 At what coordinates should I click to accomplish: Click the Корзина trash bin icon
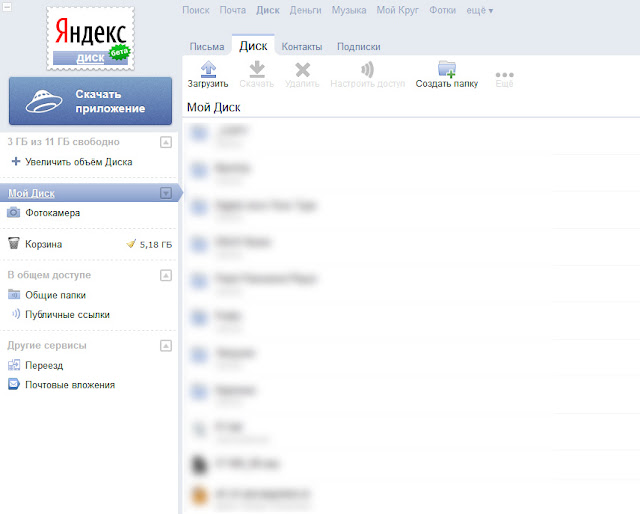click(13, 243)
